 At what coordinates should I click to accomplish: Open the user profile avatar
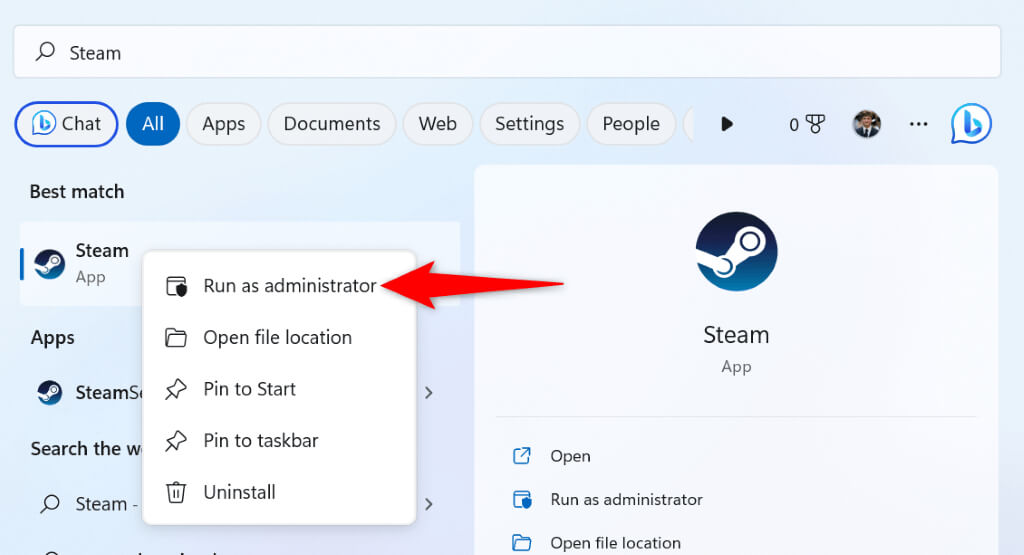tap(866, 124)
